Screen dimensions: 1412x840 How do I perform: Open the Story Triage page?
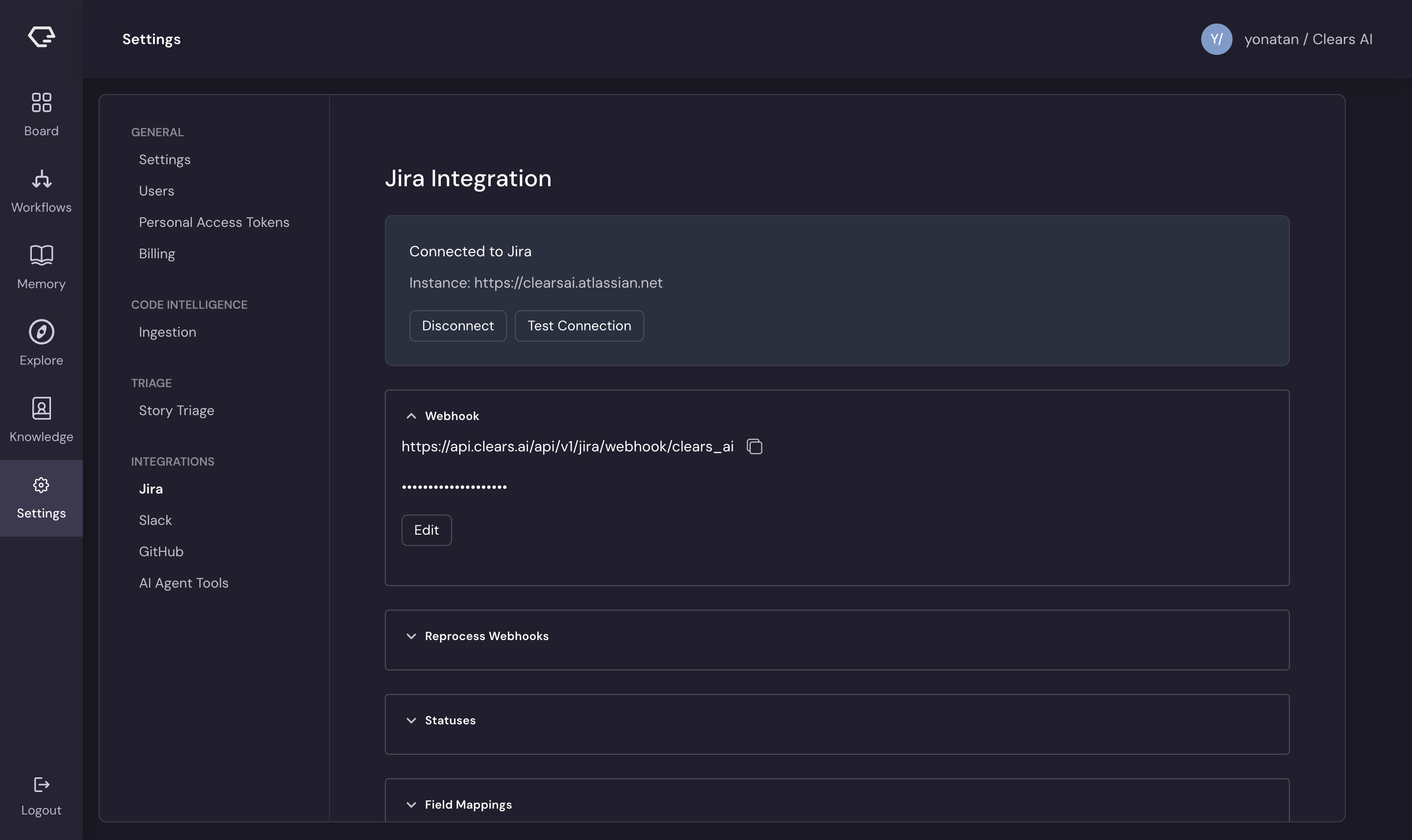pos(176,410)
